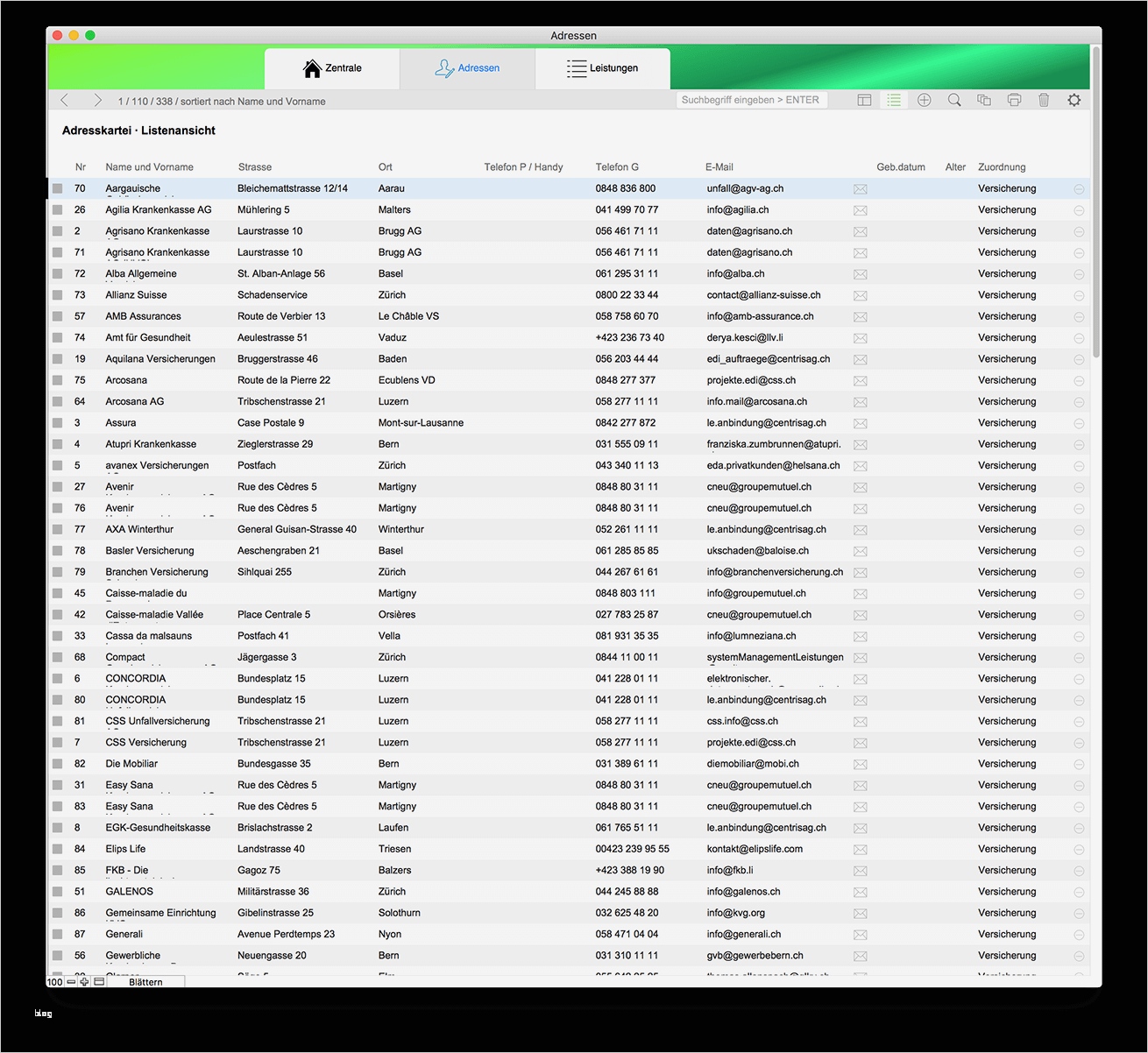Click the Gemeinsame Einrichtung name cell
Viewport: 1148px width, 1053px height.
[161, 913]
